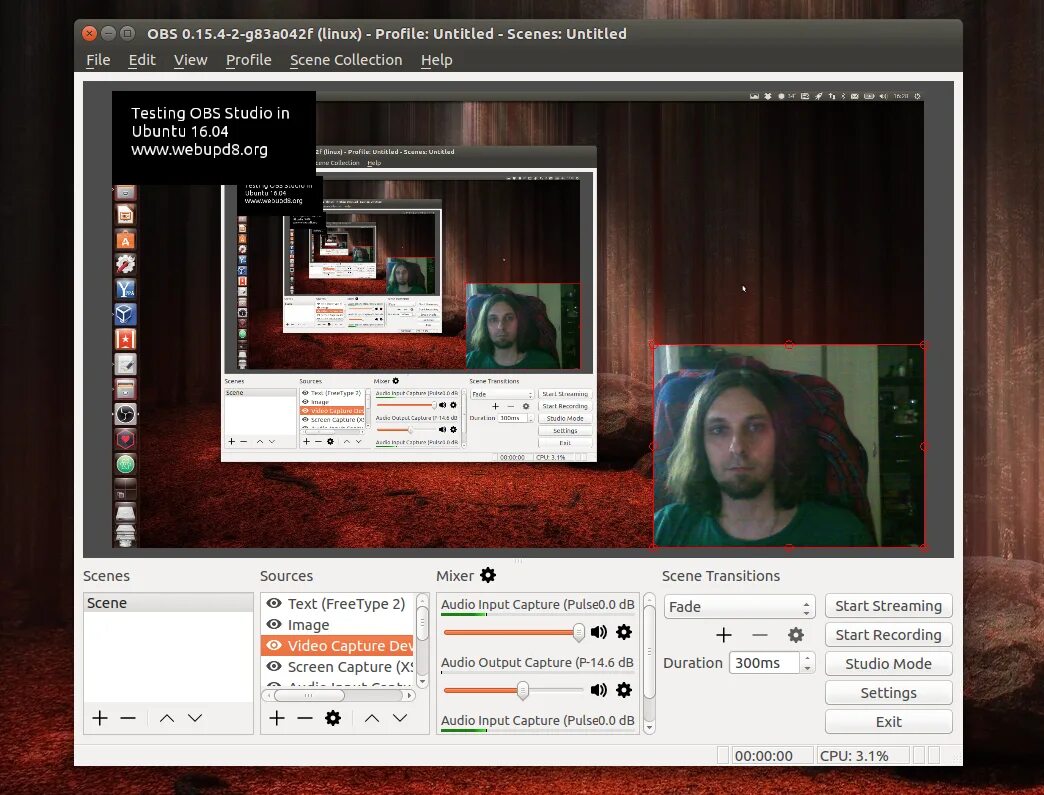Adjust first Audio Input Capture volume slider
The image size is (1044, 795).
(x=513, y=633)
